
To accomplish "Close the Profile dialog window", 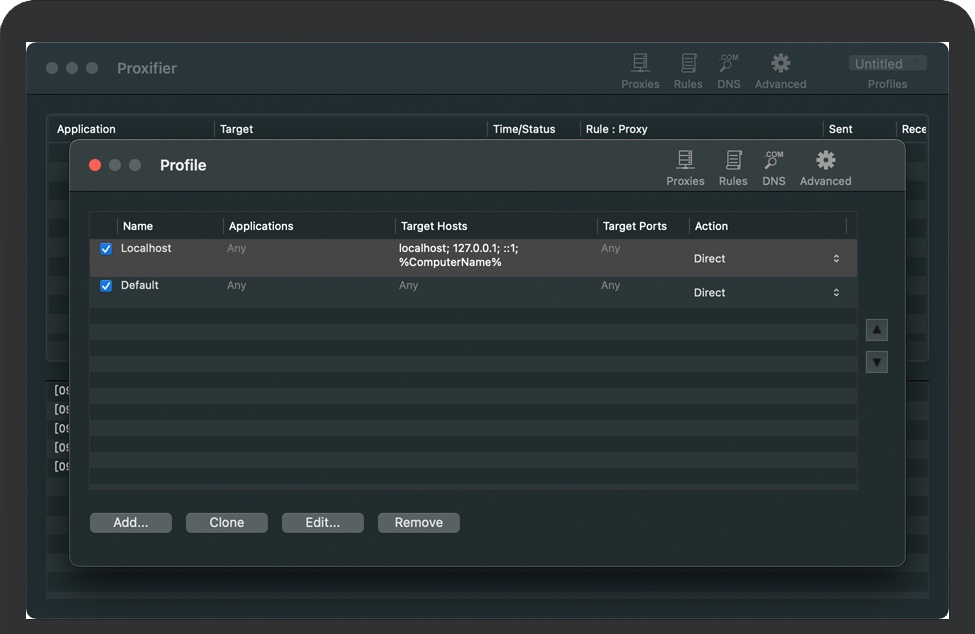I will (95, 165).
